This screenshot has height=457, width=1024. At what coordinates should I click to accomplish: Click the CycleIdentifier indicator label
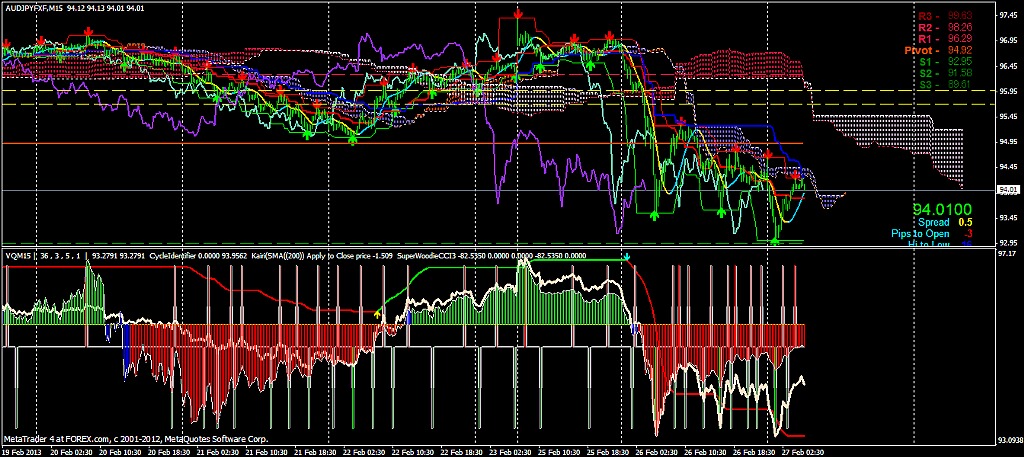[174, 256]
